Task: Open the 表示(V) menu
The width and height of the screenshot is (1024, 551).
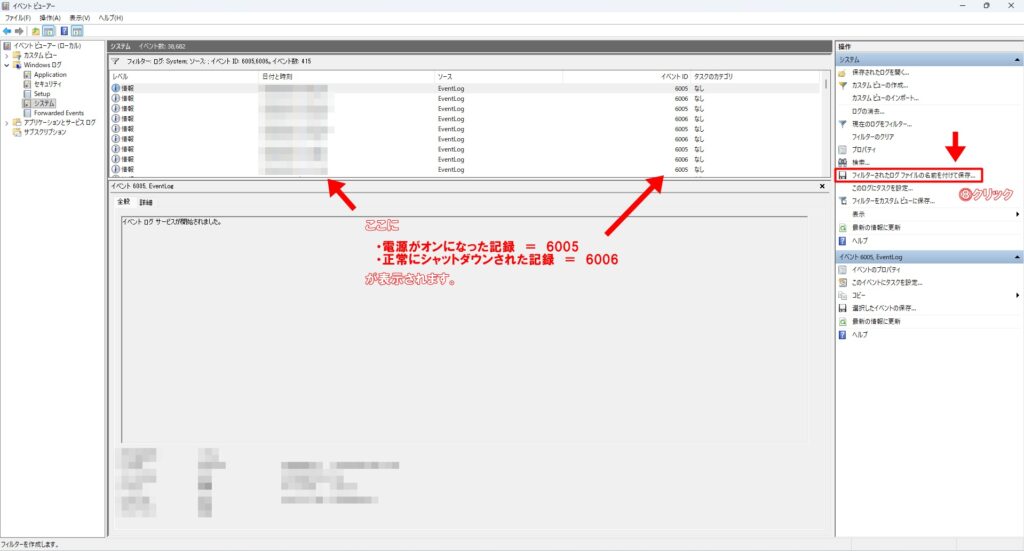Action: pyautogui.click(x=80, y=18)
